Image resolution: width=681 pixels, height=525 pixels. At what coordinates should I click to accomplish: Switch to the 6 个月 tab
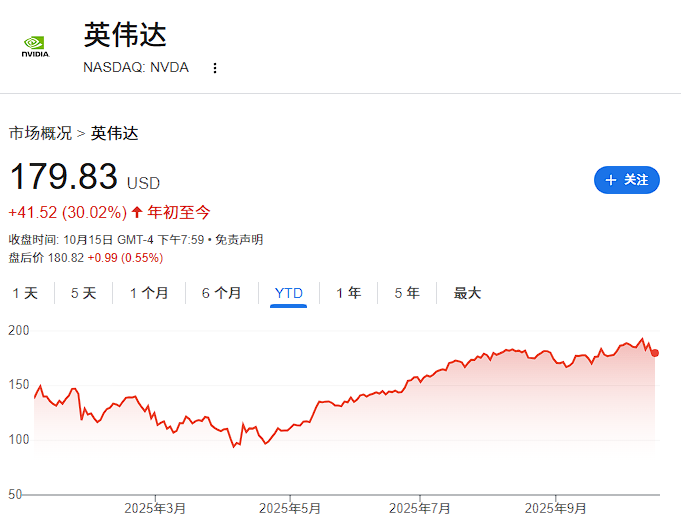pyautogui.click(x=221, y=293)
